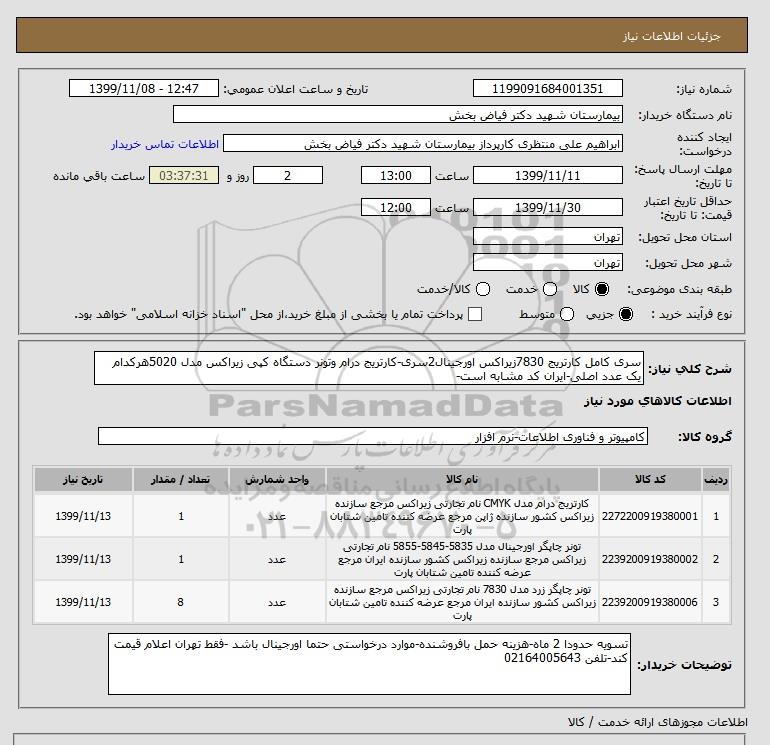The image size is (770, 745).
Task: Click واحد شمارش column header
Action: click(x=277, y=480)
